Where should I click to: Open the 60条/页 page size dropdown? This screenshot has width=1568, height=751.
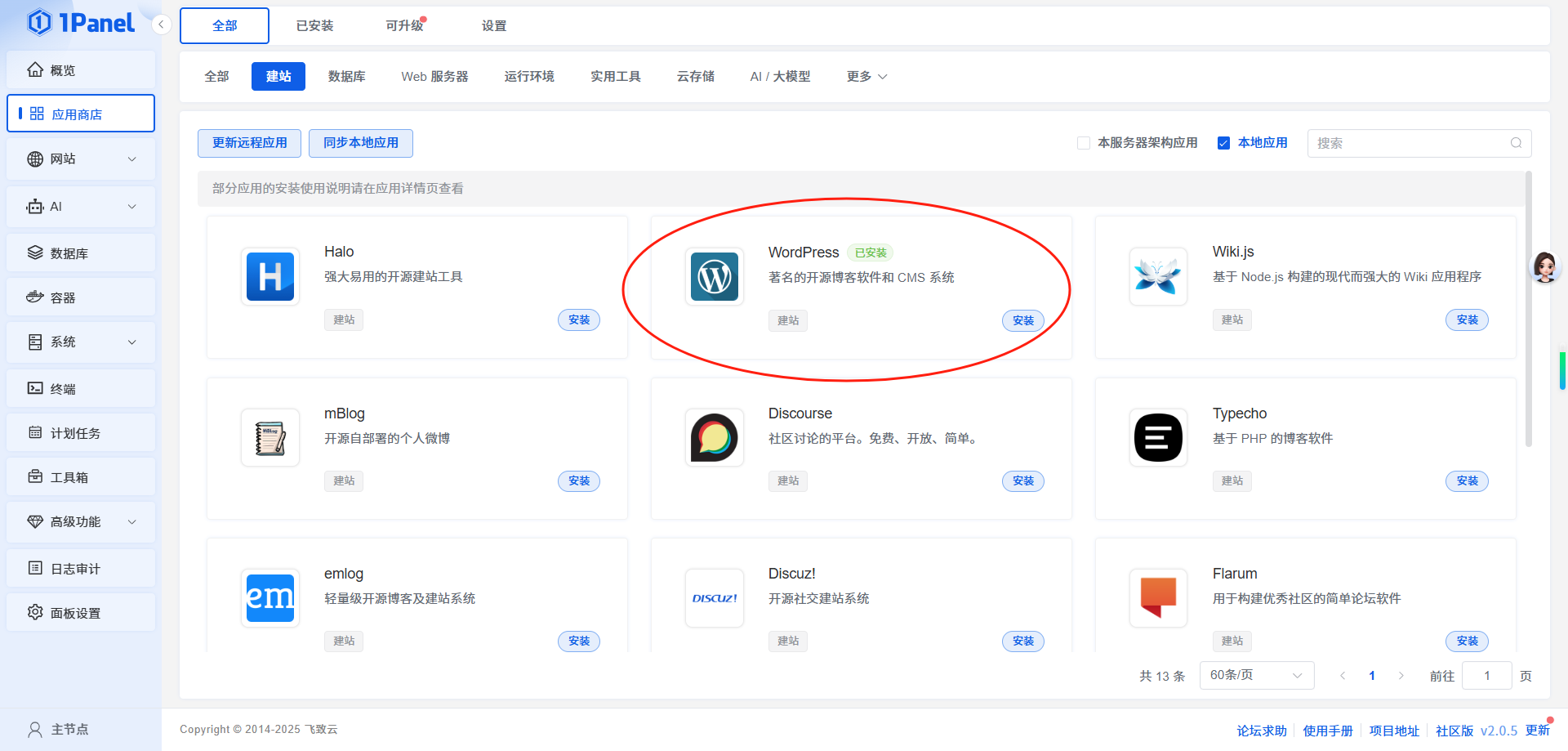1257,675
